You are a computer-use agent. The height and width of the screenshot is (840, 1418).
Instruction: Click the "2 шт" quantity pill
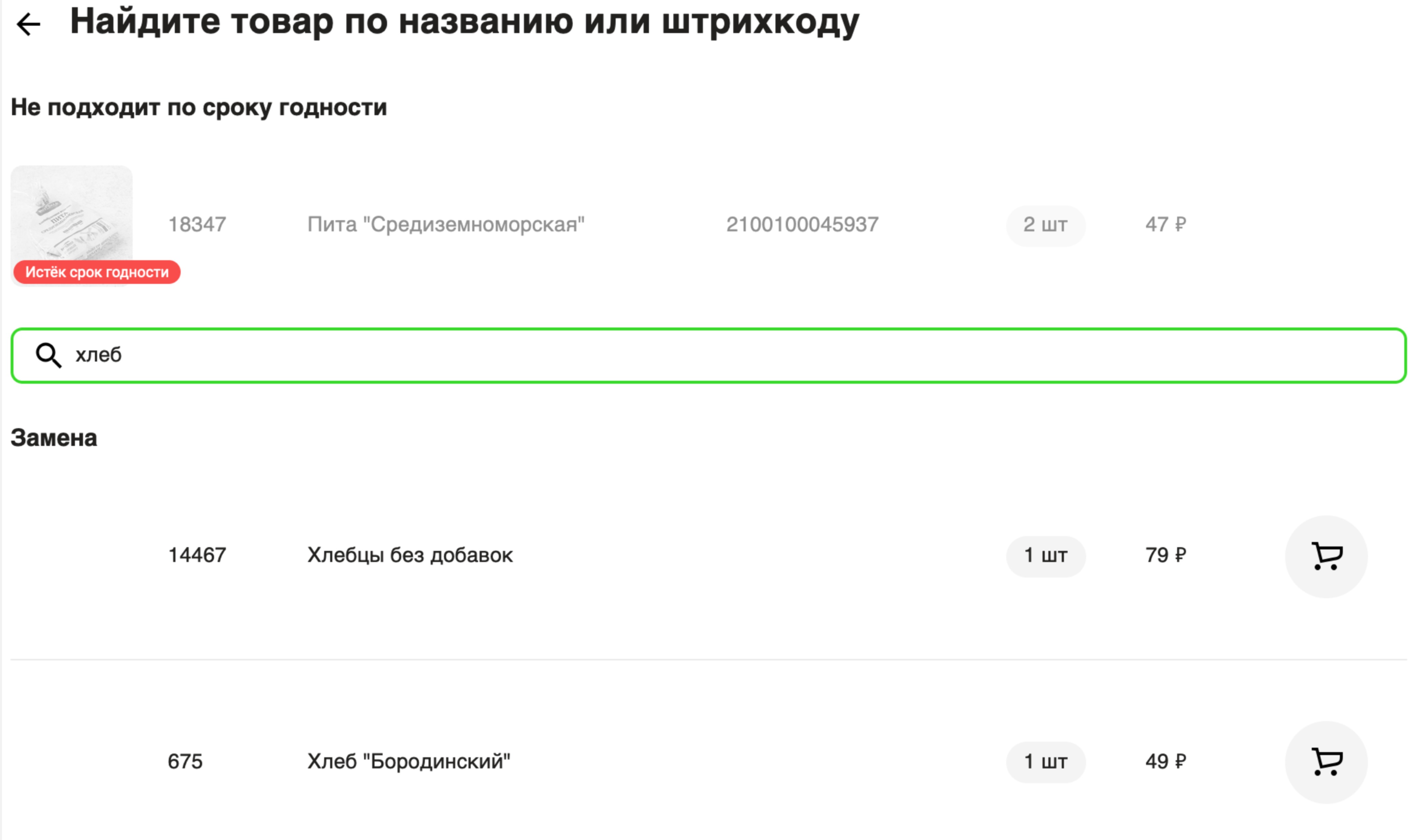point(1045,225)
